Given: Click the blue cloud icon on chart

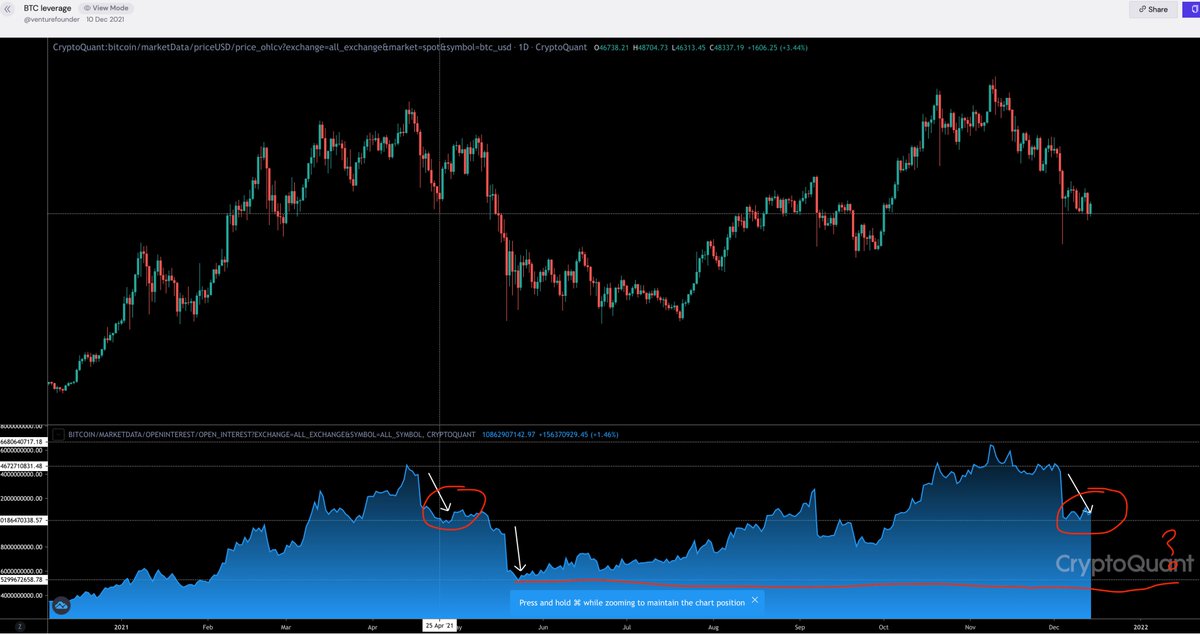Looking at the screenshot, I should 61,606.
